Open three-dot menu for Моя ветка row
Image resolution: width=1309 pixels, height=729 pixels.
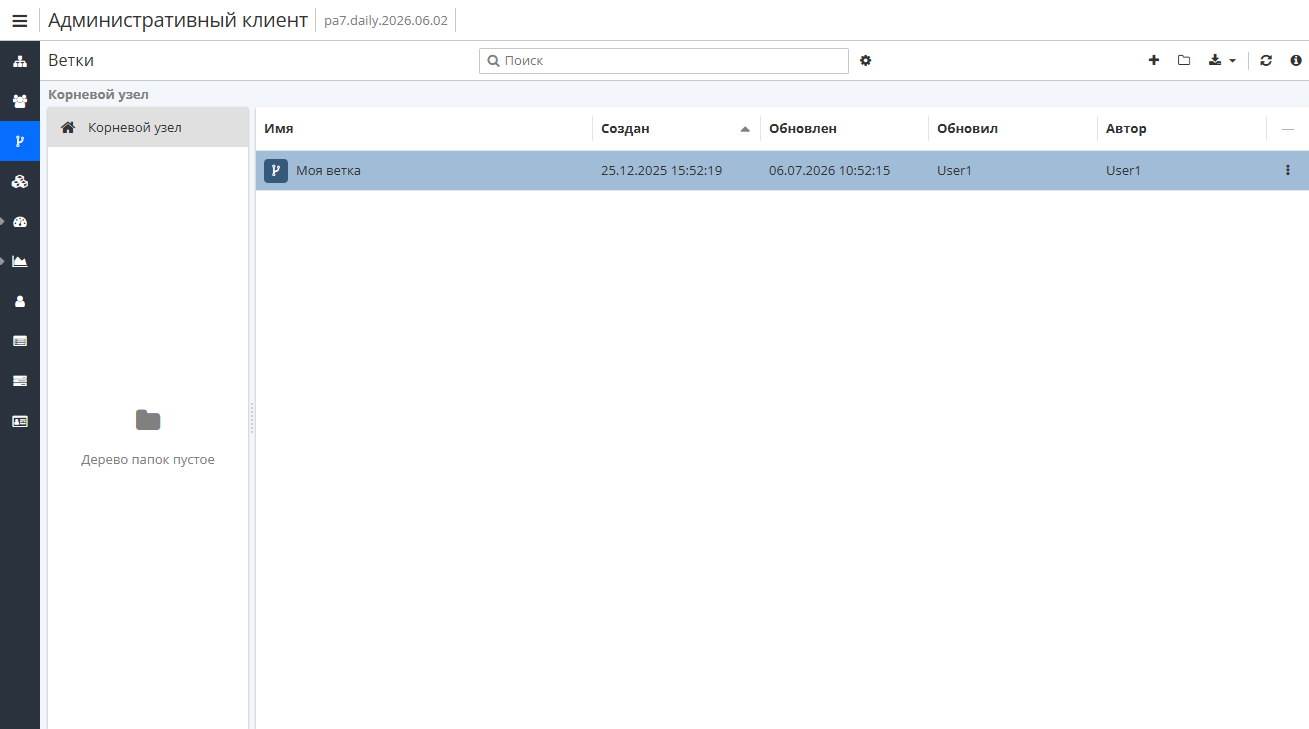[1288, 171]
